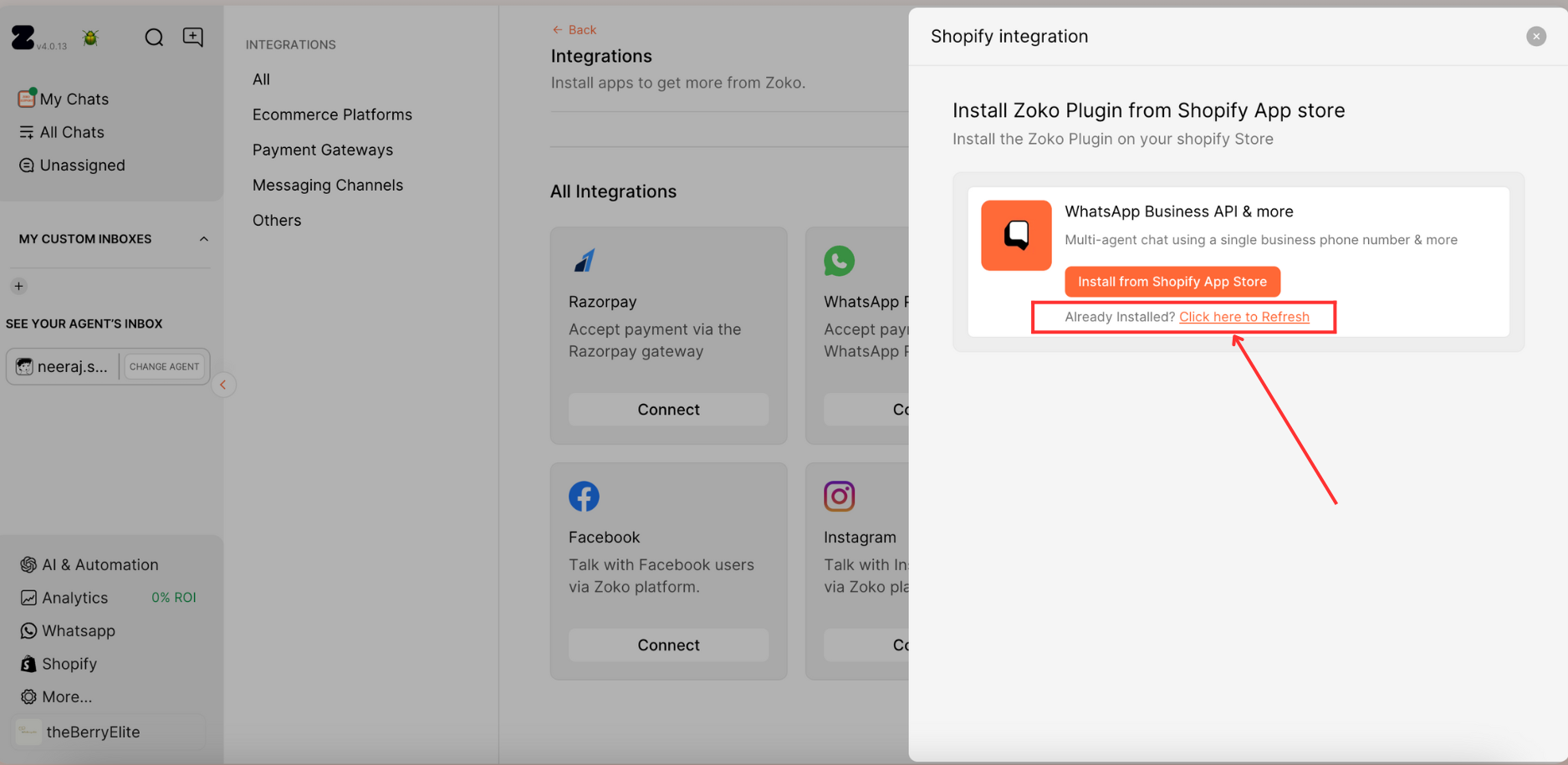Image resolution: width=1568 pixels, height=765 pixels.
Task: Click the Click here to Refresh link
Action: click(x=1244, y=317)
